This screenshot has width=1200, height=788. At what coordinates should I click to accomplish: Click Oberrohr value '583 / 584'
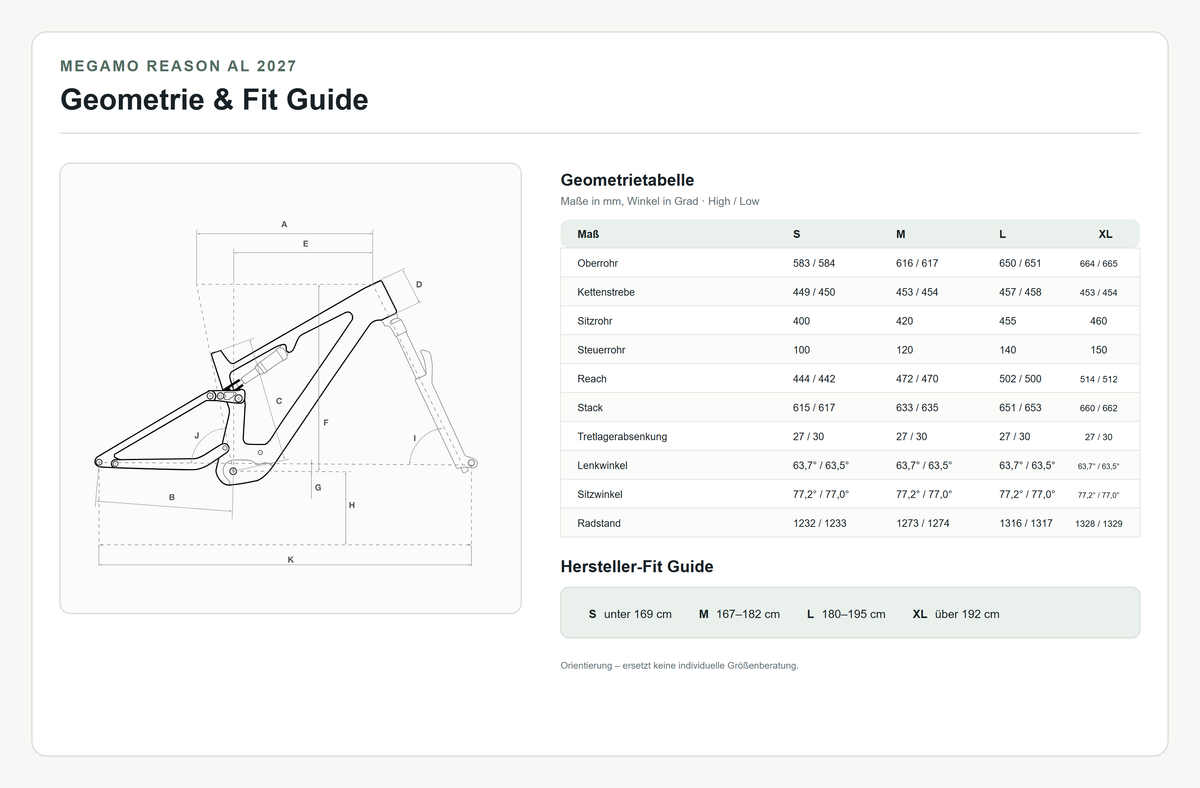(814, 263)
